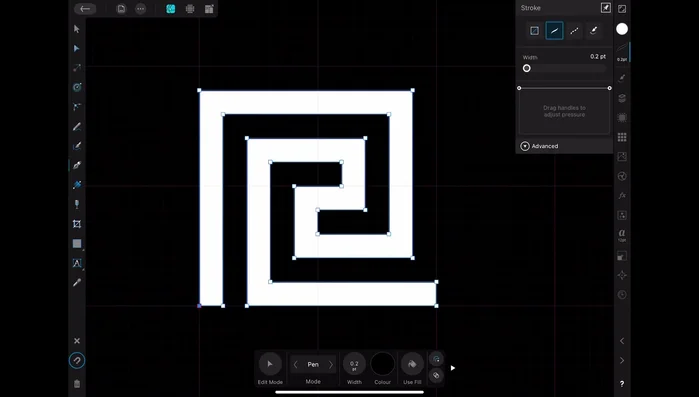Click the stroke Width slider handle

pyautogui.click(x=526, y=68)
